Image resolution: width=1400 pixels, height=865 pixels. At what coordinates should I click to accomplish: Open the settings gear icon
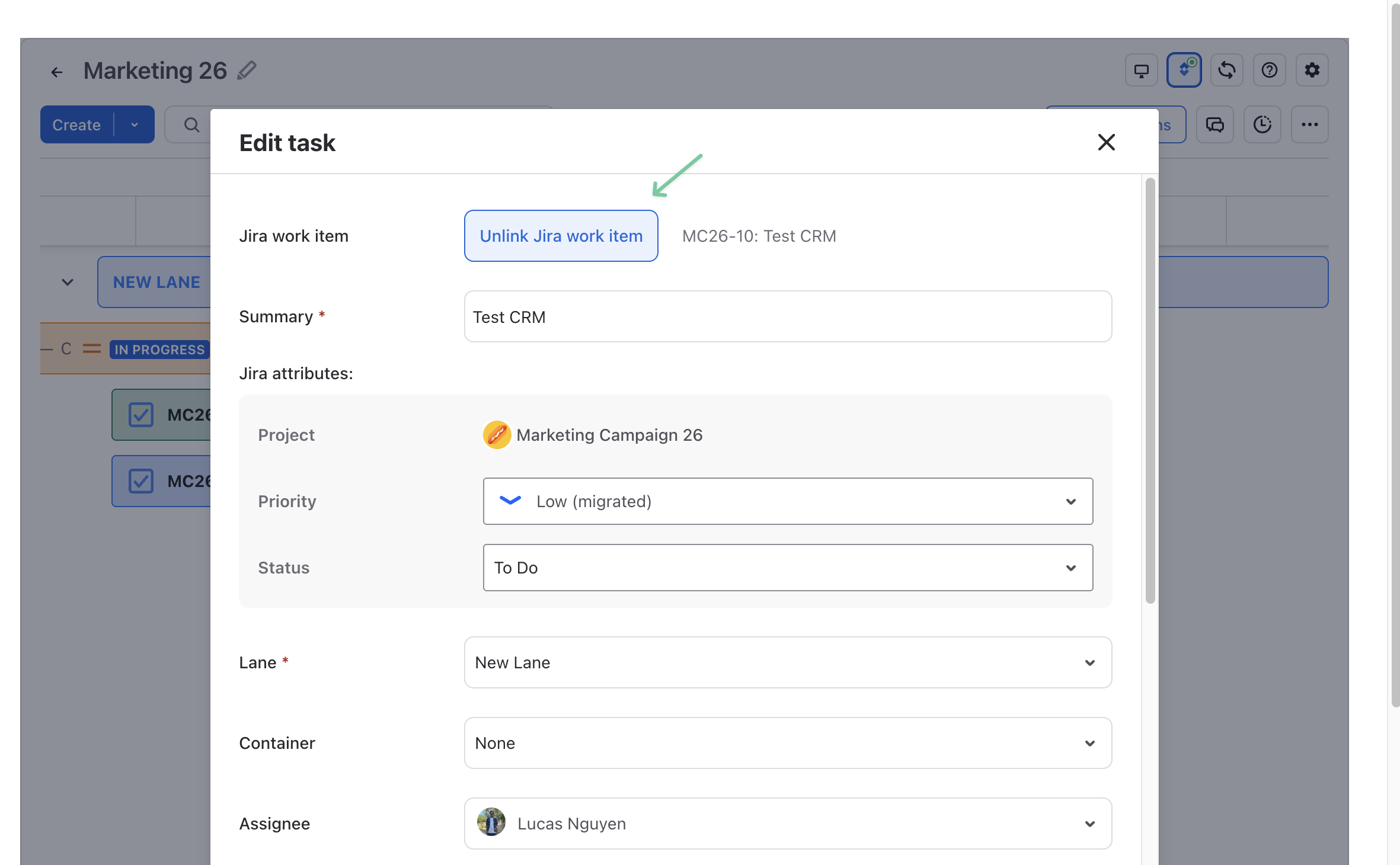coord(1312,71)
